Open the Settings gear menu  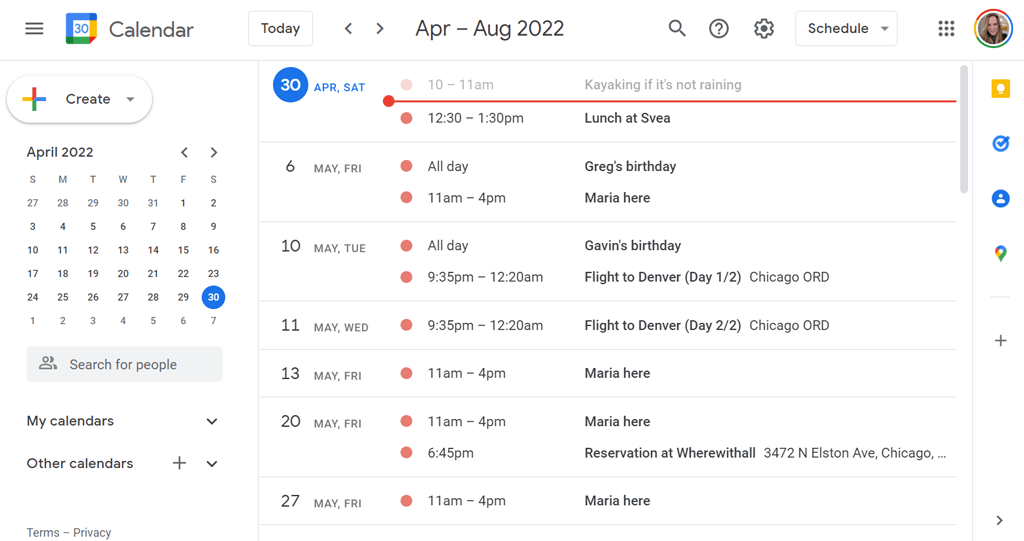(x=764, y=28)
